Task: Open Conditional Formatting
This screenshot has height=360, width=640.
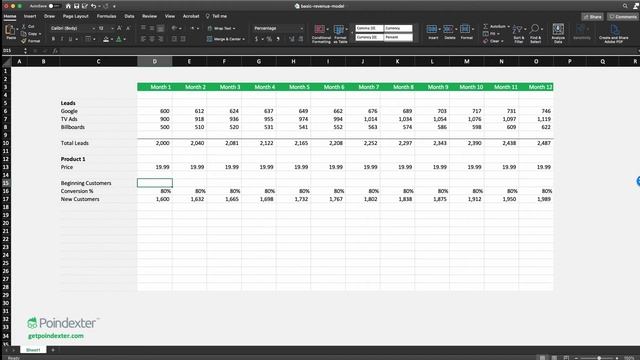Action: click(321, 33)
